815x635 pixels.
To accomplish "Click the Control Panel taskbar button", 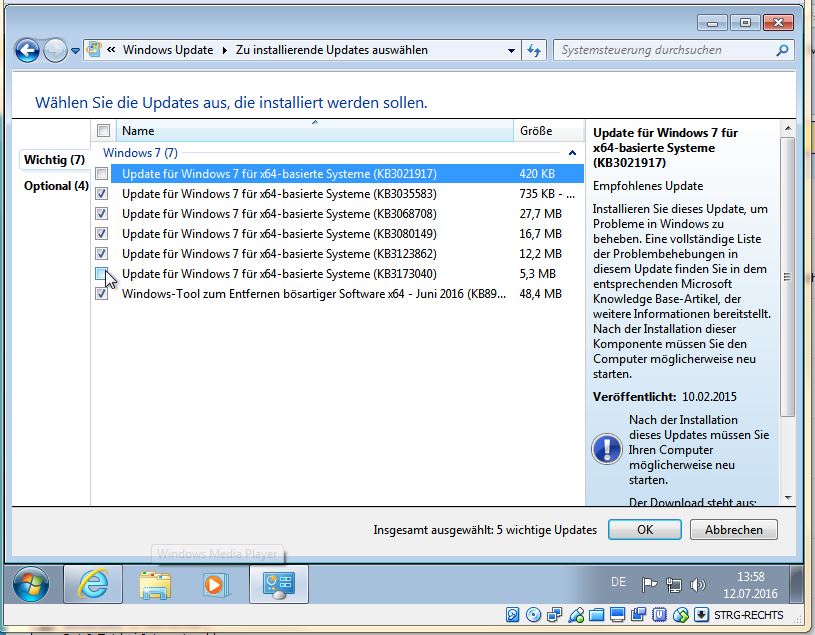I will pyautogui.click(x=279, y=585).
